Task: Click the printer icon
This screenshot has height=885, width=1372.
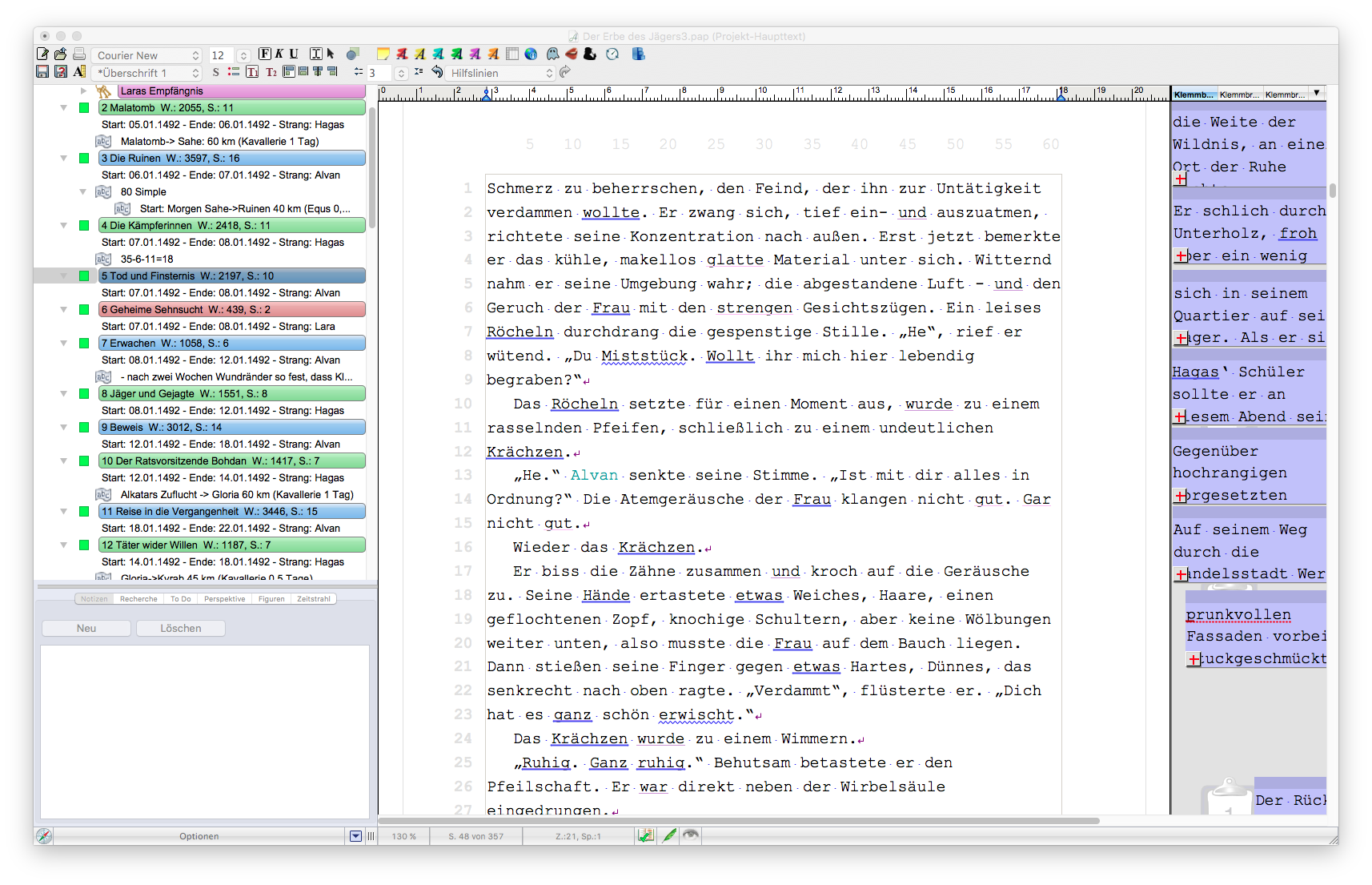Action: click(x=79, y=54)
